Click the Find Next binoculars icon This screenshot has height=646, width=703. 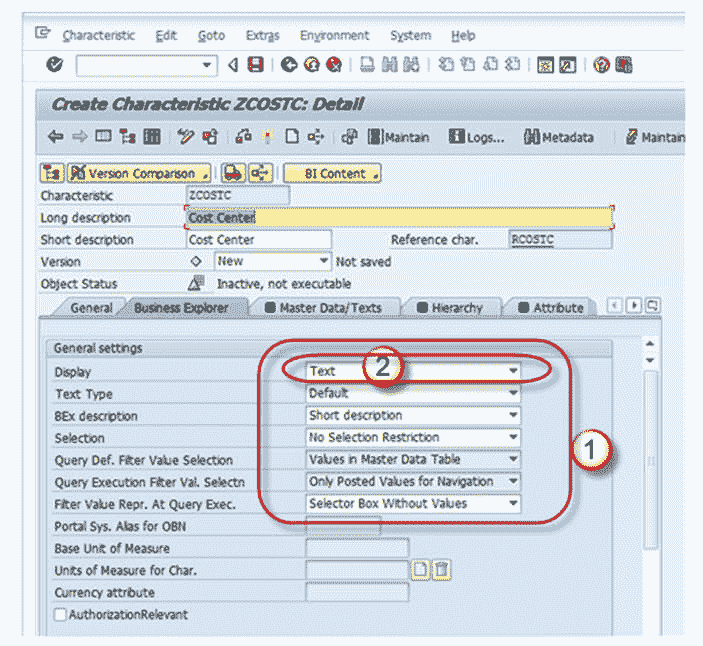(411, 65)
